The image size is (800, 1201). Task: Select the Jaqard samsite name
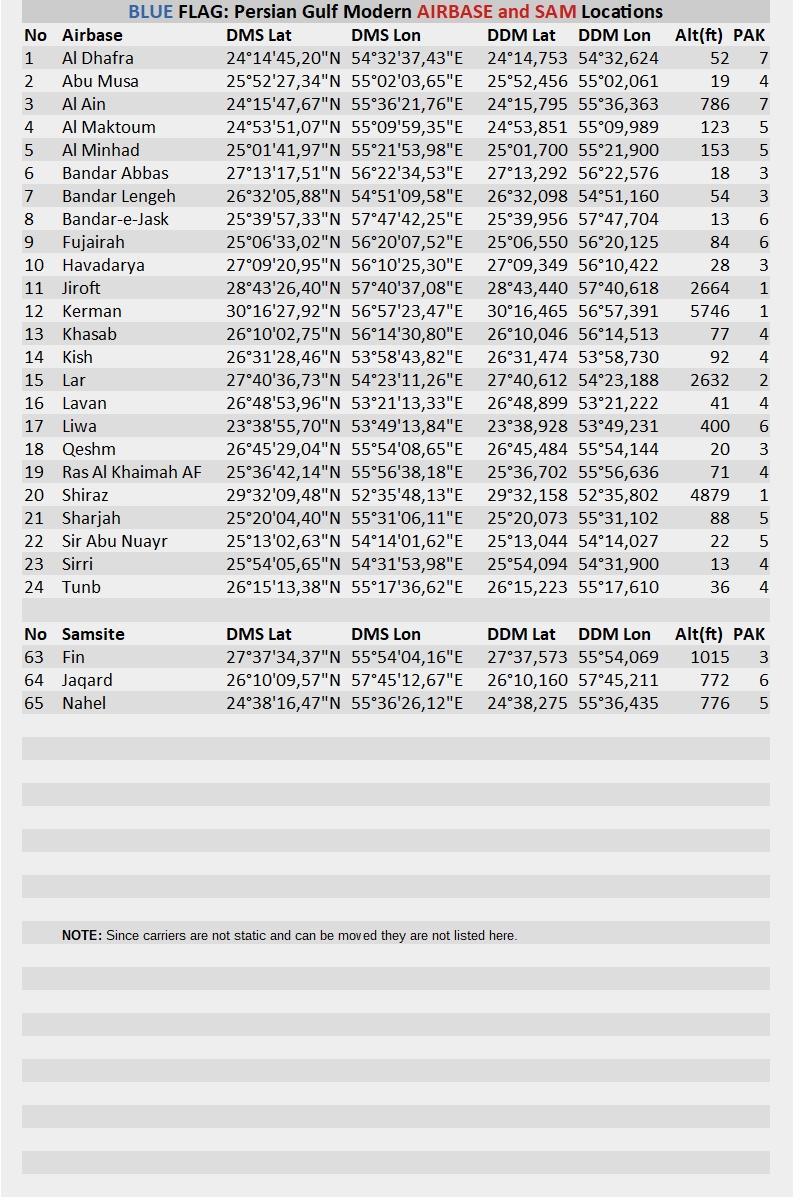(x=87, y=680)
